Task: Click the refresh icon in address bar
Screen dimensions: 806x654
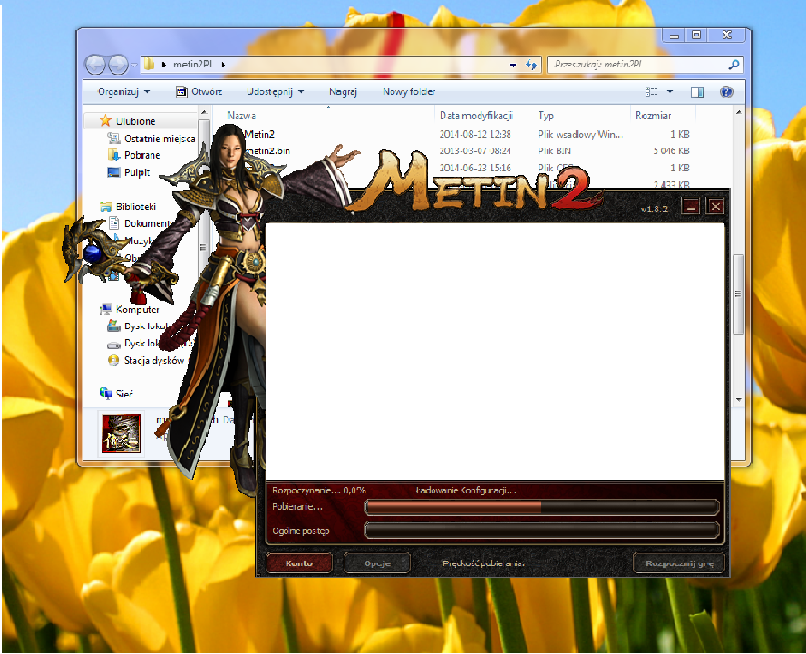Action: (531, 65)
